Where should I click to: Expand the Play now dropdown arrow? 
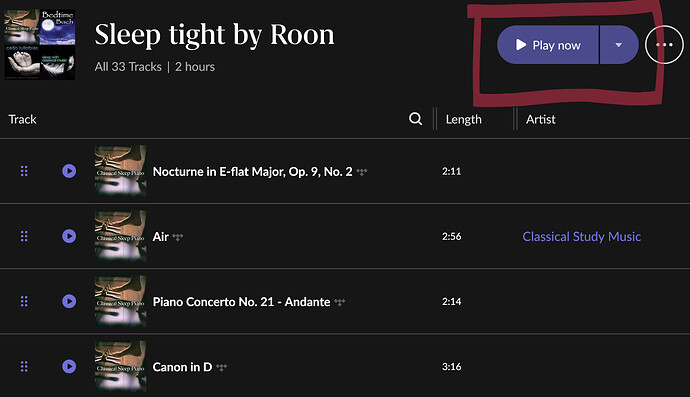[x=619, y=45]
